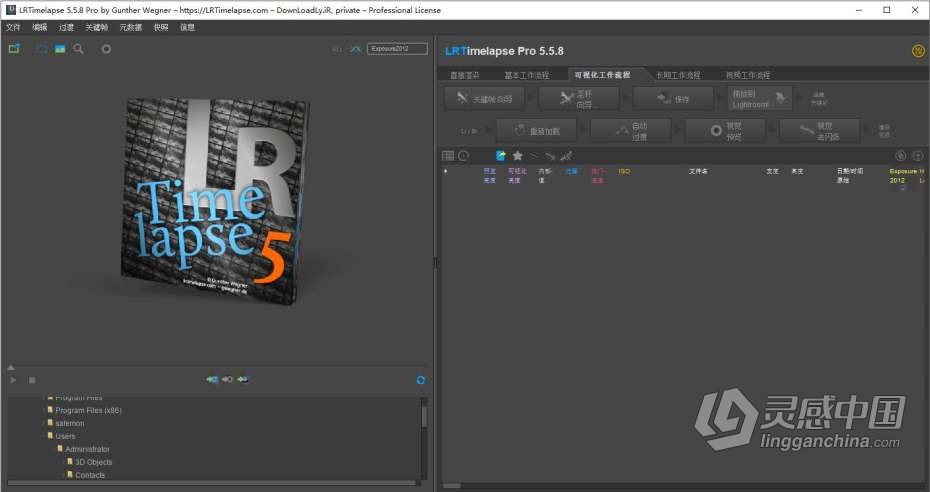
Task: Switch to the 长期工作流程 tab
Action: point(678,75)
